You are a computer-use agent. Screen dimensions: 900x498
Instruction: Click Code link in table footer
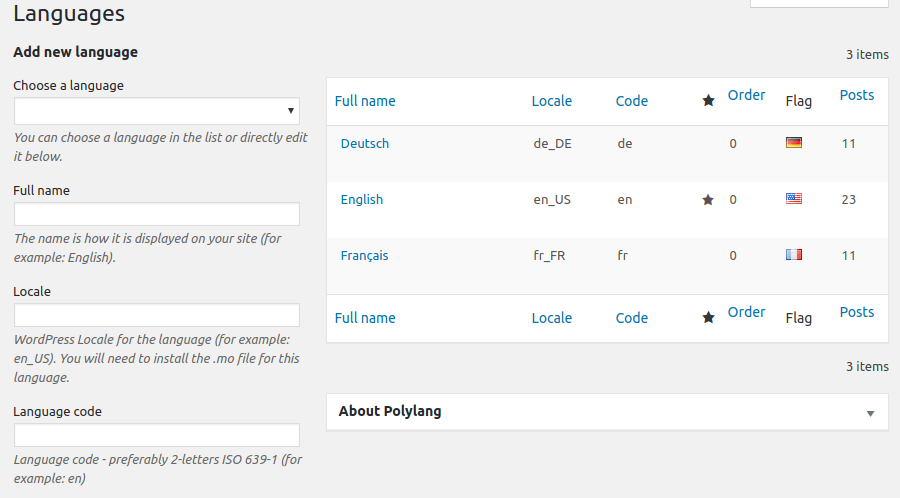tap(632, 318)
